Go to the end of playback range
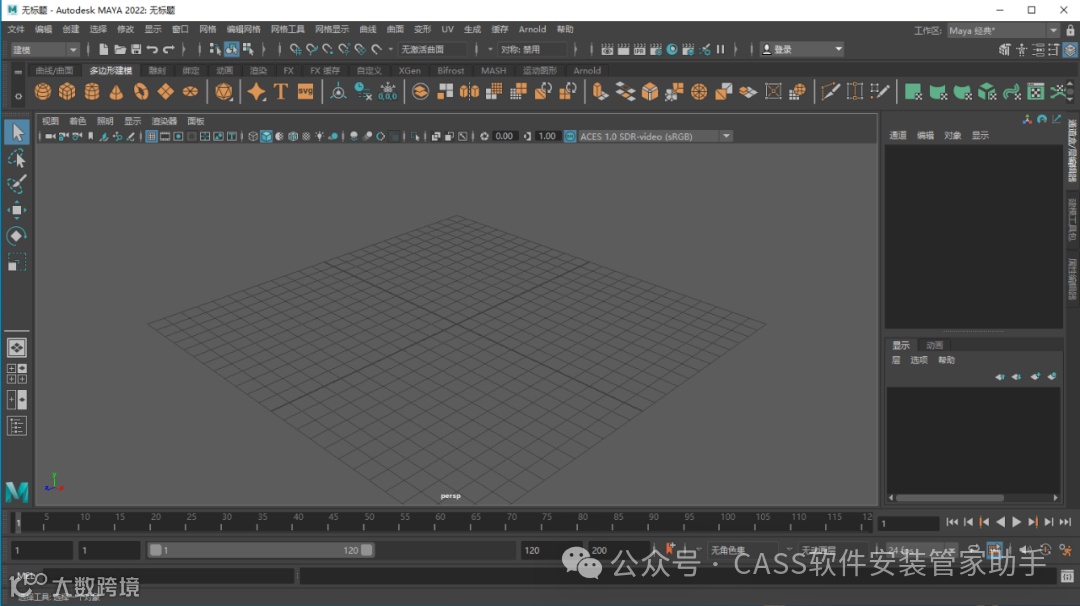Screen dimensions: 1080x606 (x=1065, y=523)
